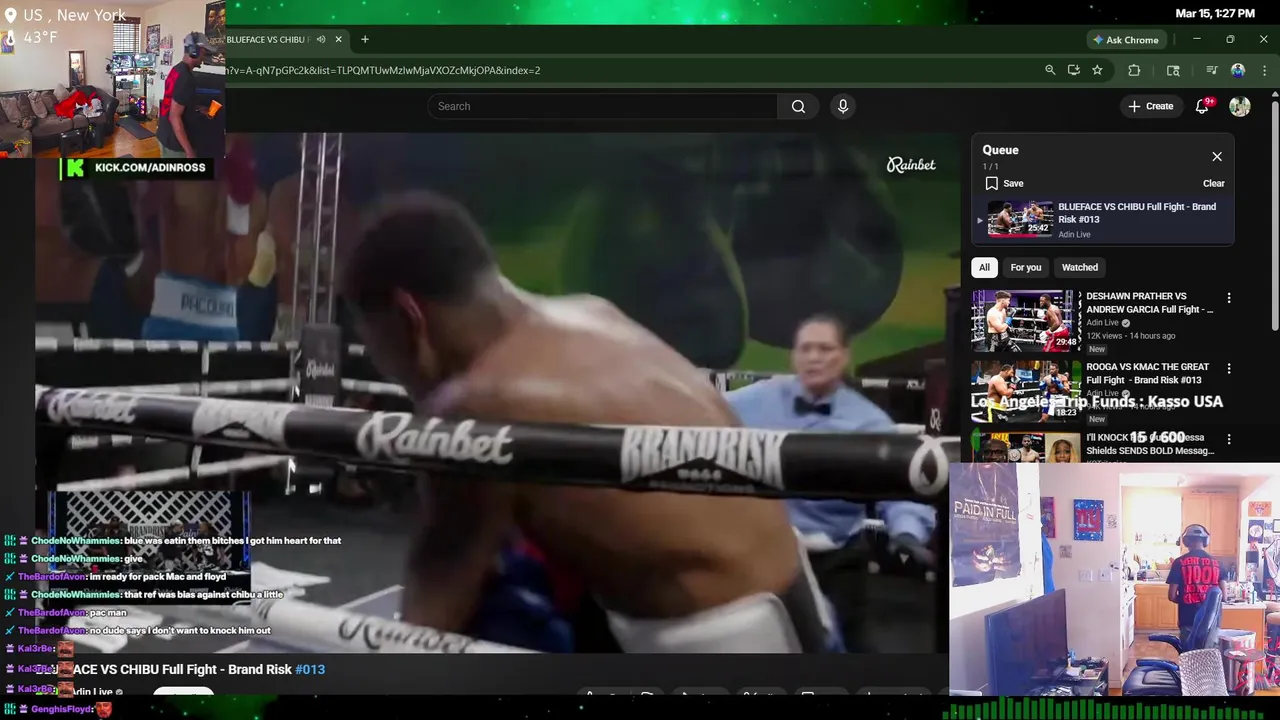The height and width of the screenshot is (720, 1280).
Task: Select the For you filter chip
Action: coord(1025,267)
